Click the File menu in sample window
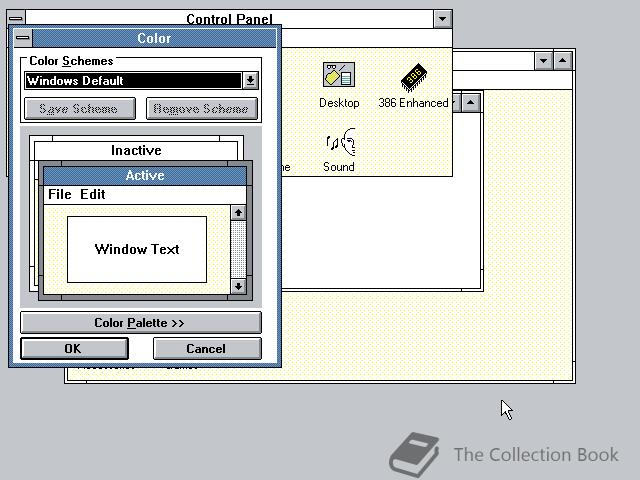Screen dimensions: 640x480 pos(60,194)
